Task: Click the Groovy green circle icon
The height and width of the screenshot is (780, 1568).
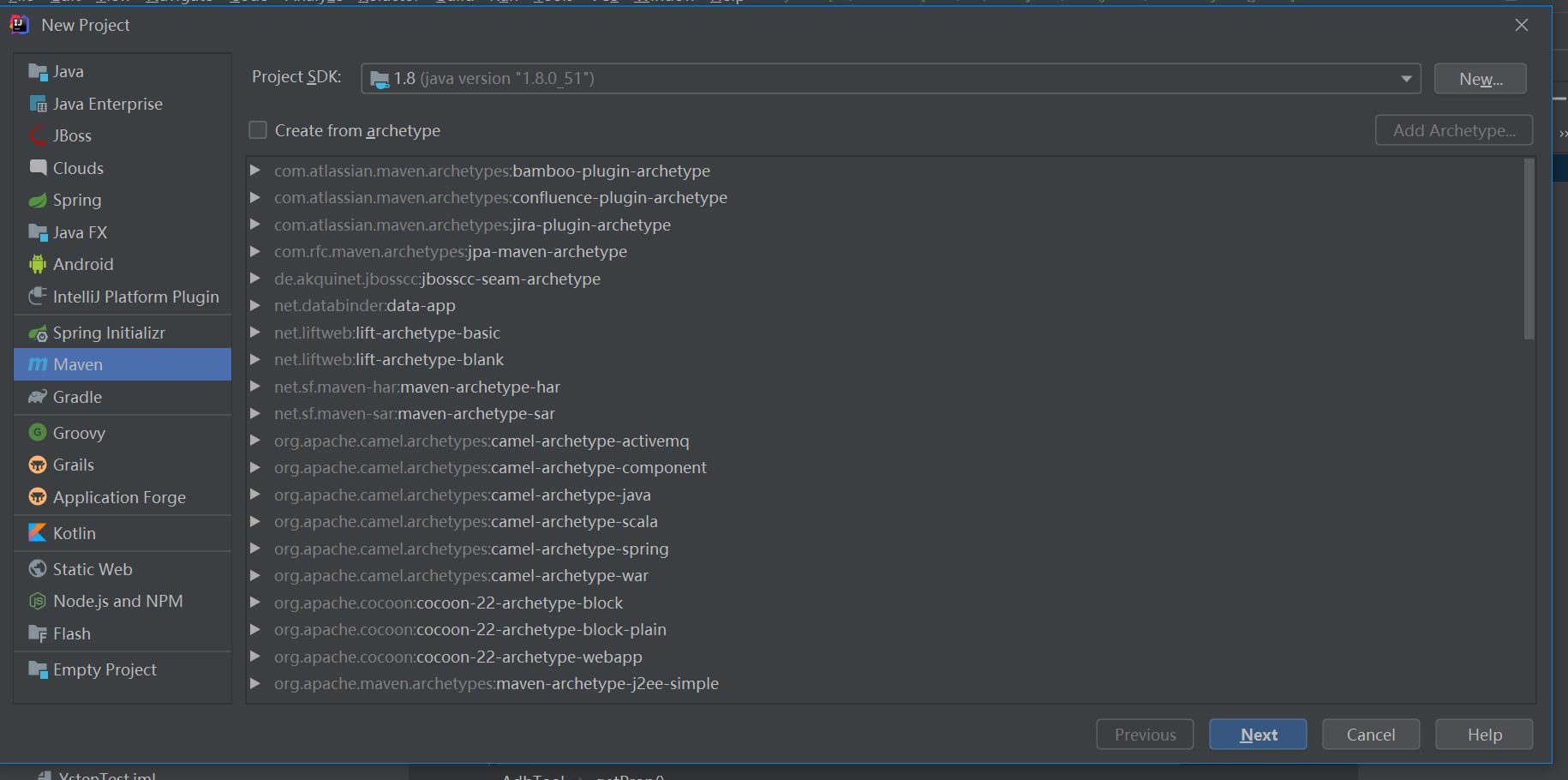Action: pos(38,432)
